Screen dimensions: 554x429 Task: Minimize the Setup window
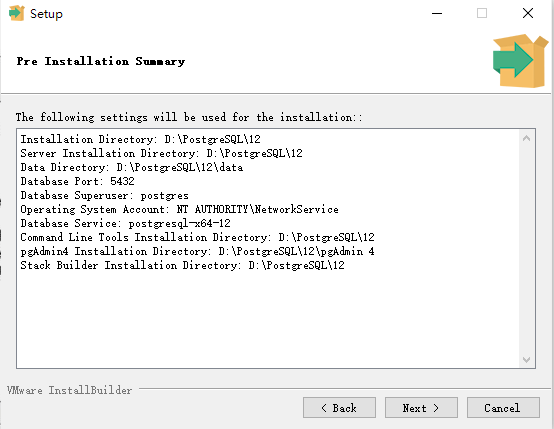click(x=437, y=13)
